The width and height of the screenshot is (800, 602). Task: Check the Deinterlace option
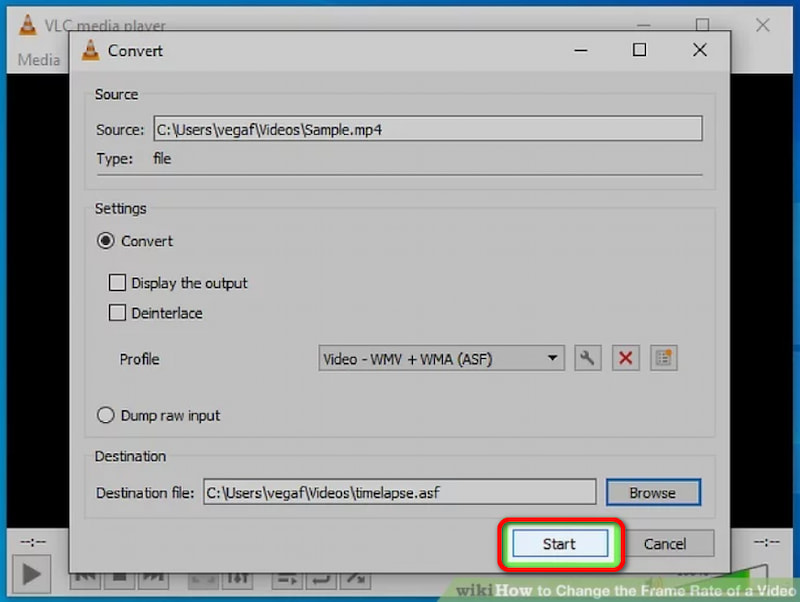117,313
